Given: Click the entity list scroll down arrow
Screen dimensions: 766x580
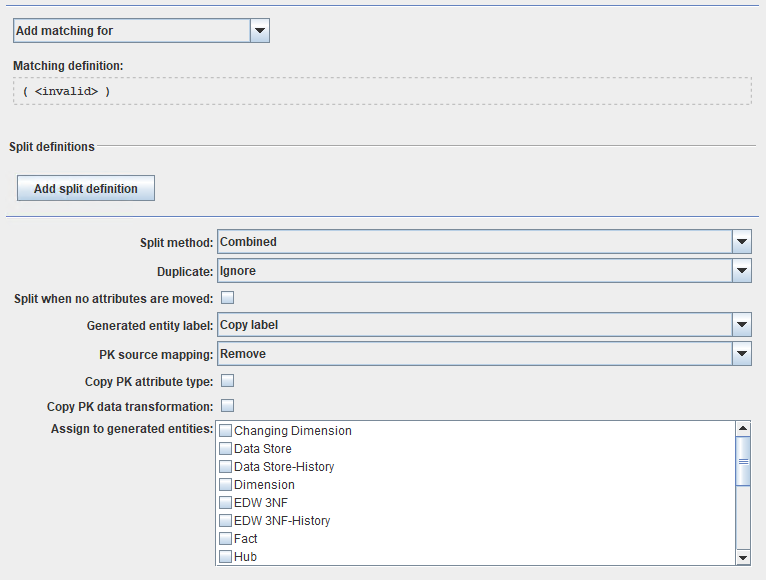Looking at the screenshot, I should click(x=743, y=557).
